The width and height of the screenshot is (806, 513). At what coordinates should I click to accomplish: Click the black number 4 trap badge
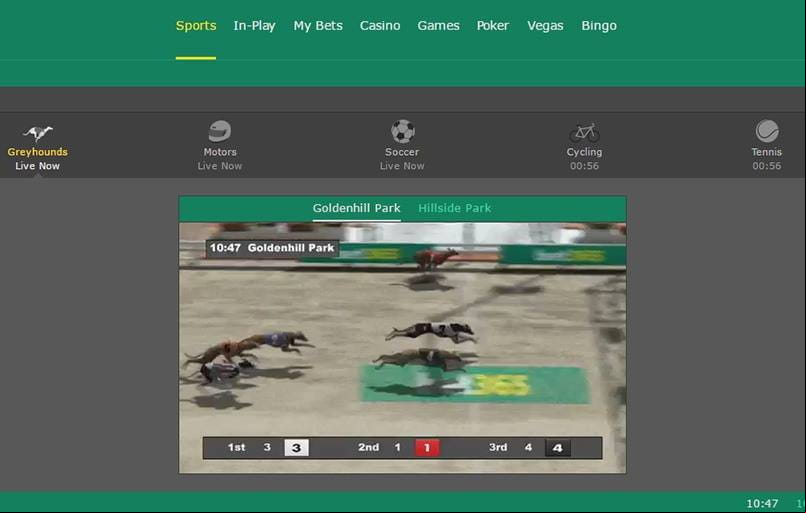tap(558, 448)
